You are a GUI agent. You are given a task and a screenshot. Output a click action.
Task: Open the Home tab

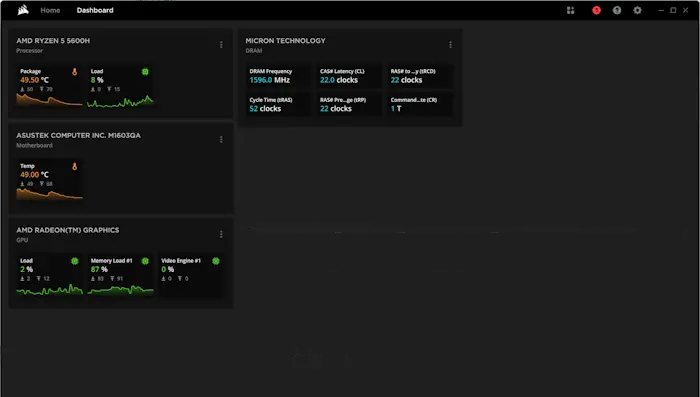(50, 10)
